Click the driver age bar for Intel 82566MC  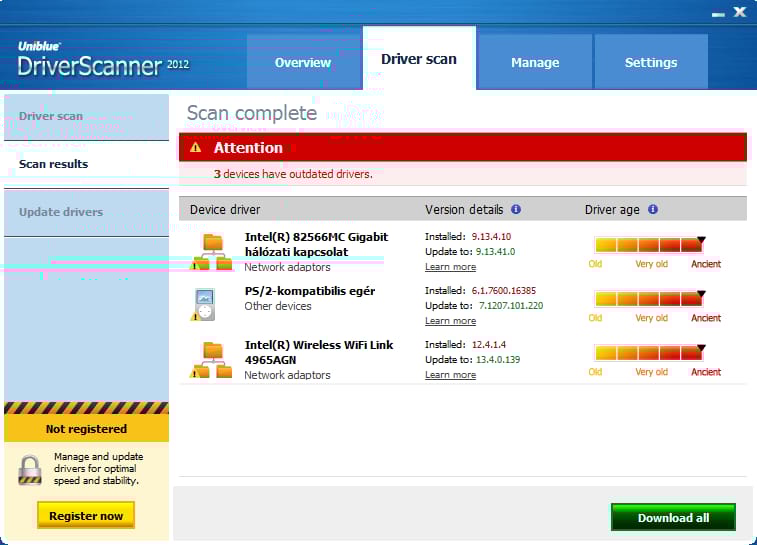tap(649, 245)
